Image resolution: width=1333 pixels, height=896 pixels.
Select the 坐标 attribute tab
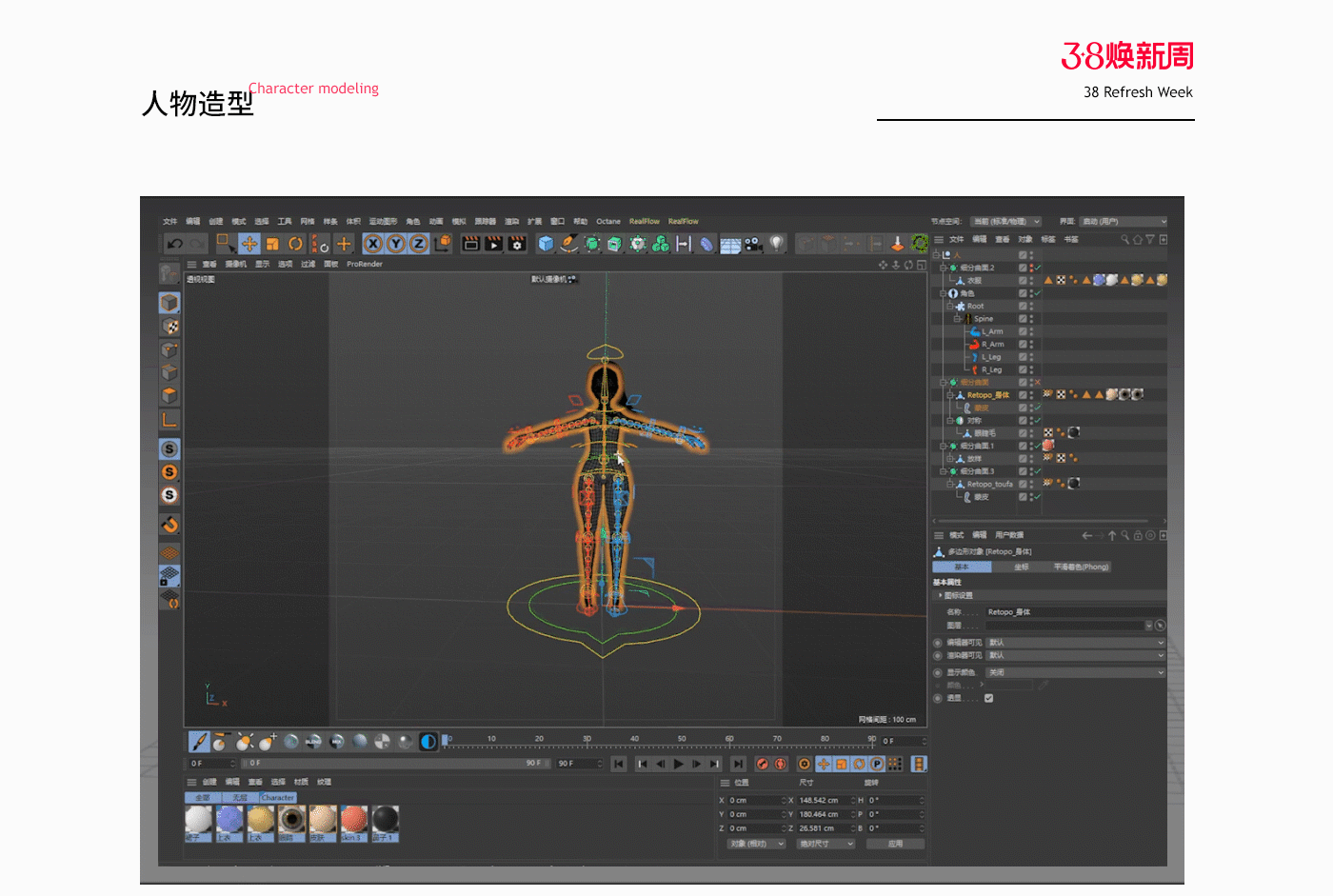[x=1021, y=567]
